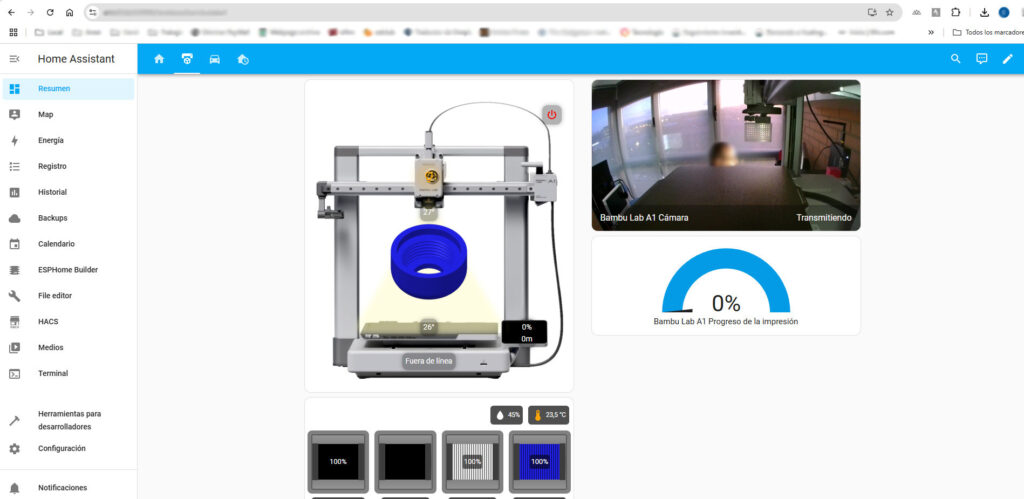
Task: Select the first black filament slot 100%
Action: point(338,462)
